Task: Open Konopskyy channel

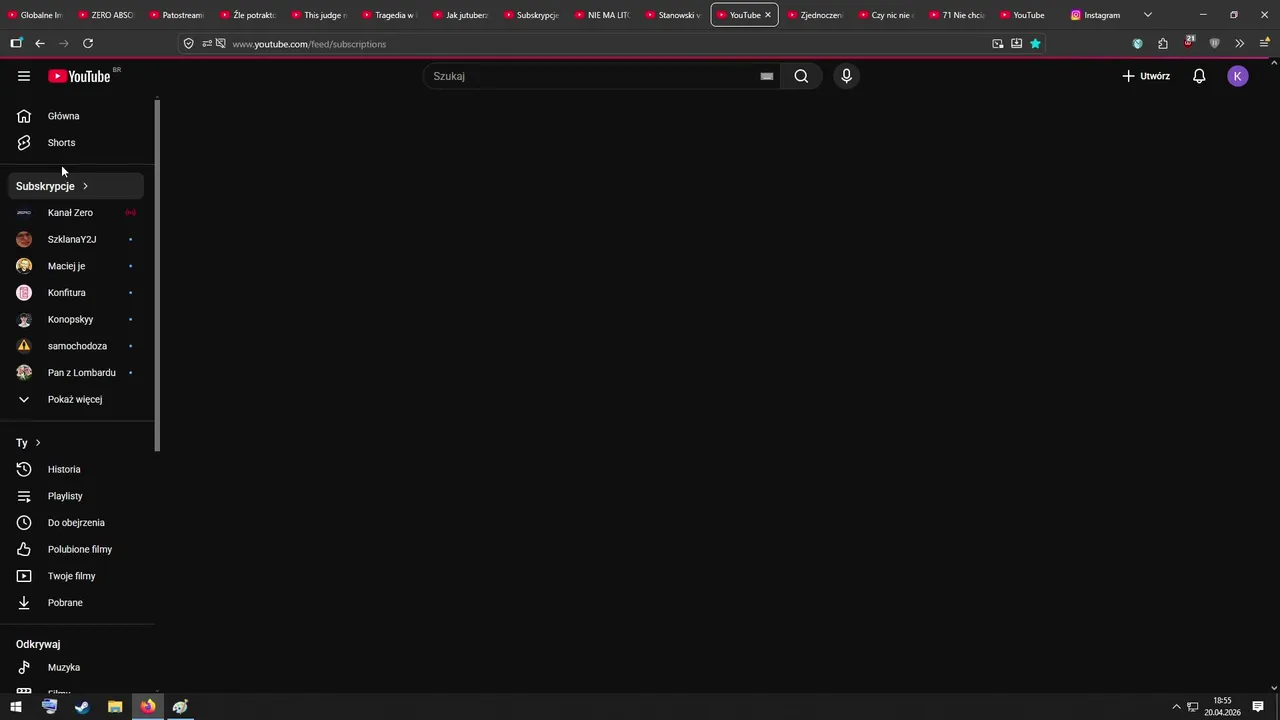Action: pyautogui.click(x=76, y=320)
